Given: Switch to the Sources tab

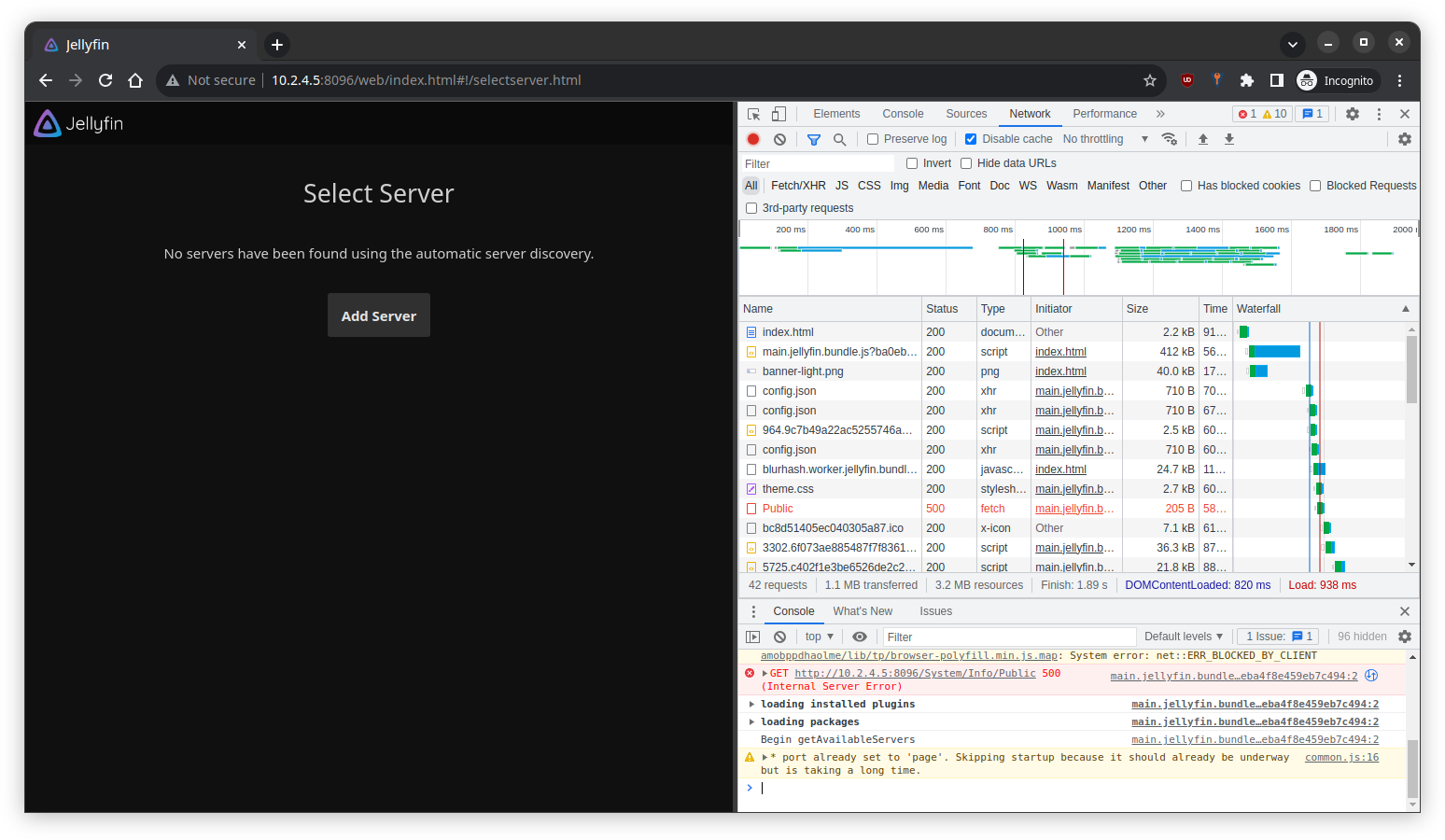Looking at the screenshot, I should point(965,113).
